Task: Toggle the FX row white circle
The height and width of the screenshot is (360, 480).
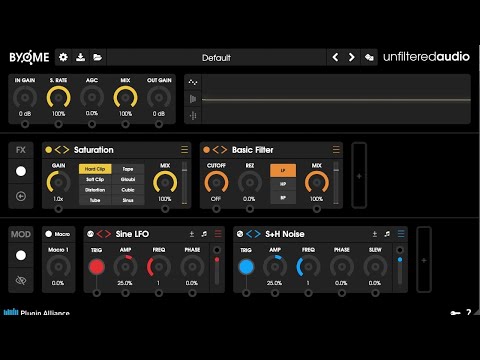Action: click(21, 171)
